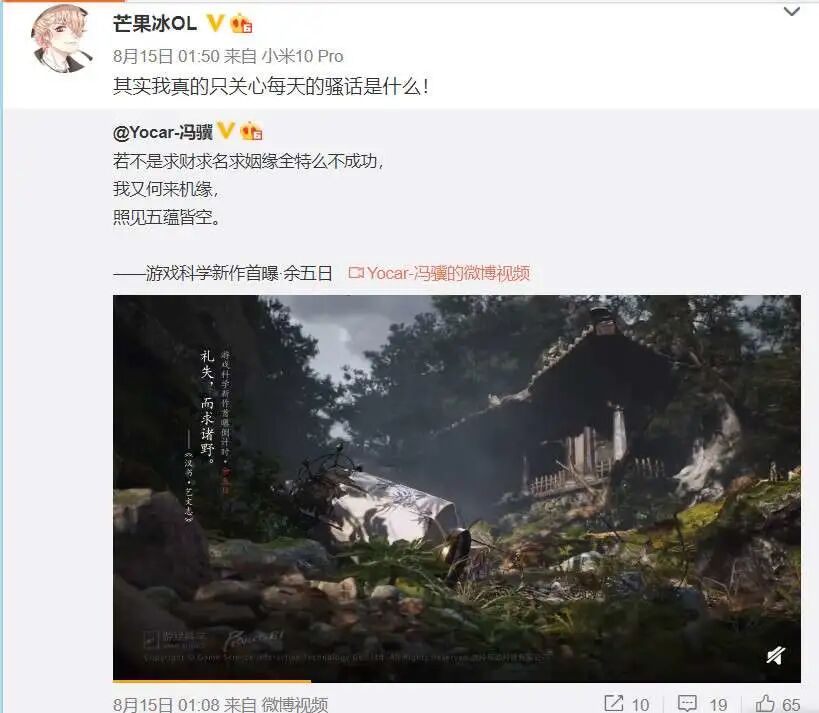Unmute the video via the speaker icon
The image size is (819, 713).
coord(776,655)
